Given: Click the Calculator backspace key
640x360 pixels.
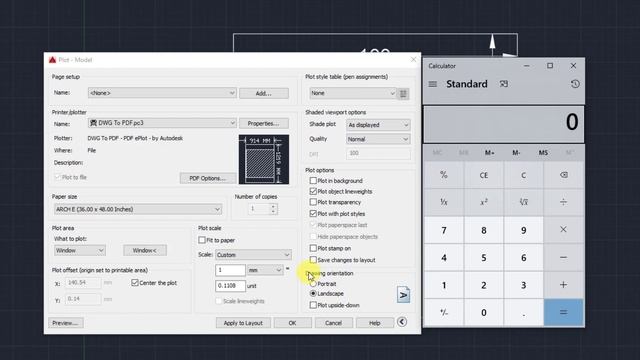Looking at the screenshot, I should coord(563,175).
